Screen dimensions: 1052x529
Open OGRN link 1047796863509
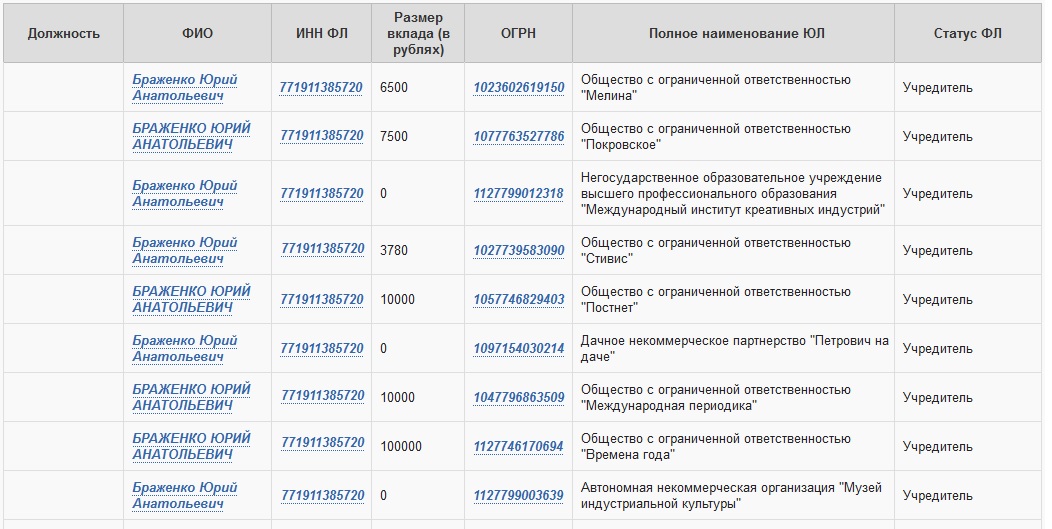click(x=518, y=398)
